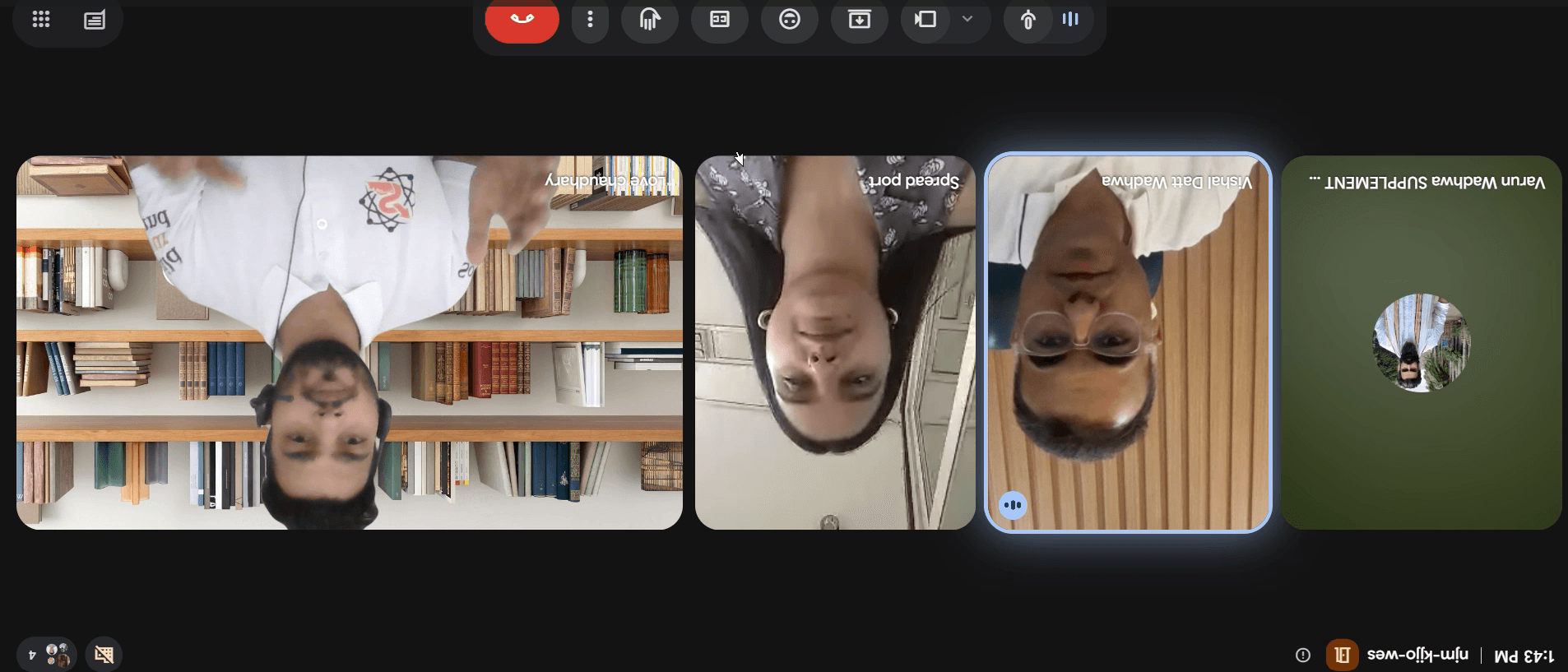Click the crossed-out grid icon beside participants
This screenshot has width=1568, height=672.
click(x=104, y=655)
